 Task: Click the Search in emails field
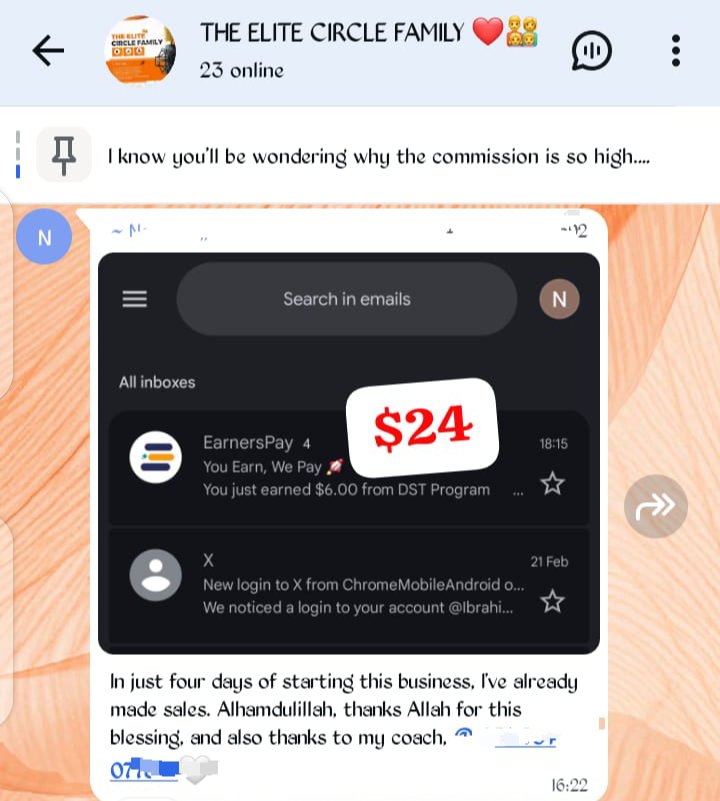[346, 299]
